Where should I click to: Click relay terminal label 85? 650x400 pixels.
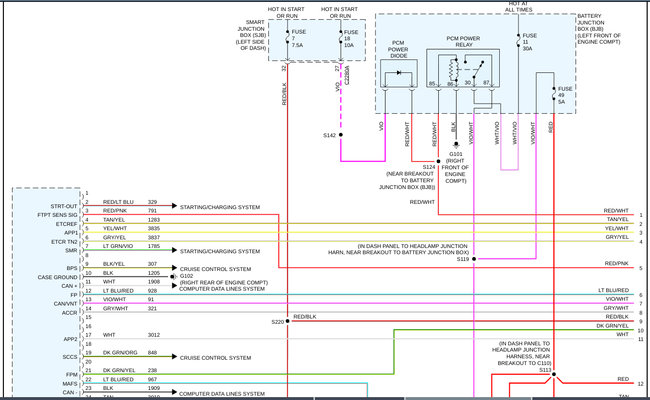(432, 84)
